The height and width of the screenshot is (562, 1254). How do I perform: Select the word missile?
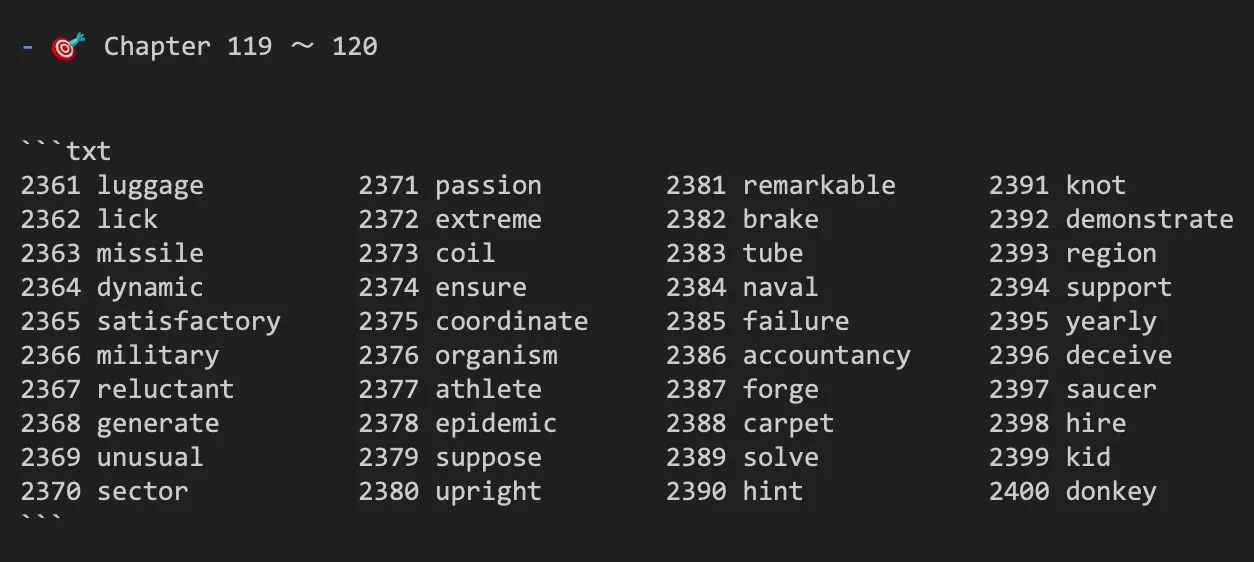click(150, 253)
